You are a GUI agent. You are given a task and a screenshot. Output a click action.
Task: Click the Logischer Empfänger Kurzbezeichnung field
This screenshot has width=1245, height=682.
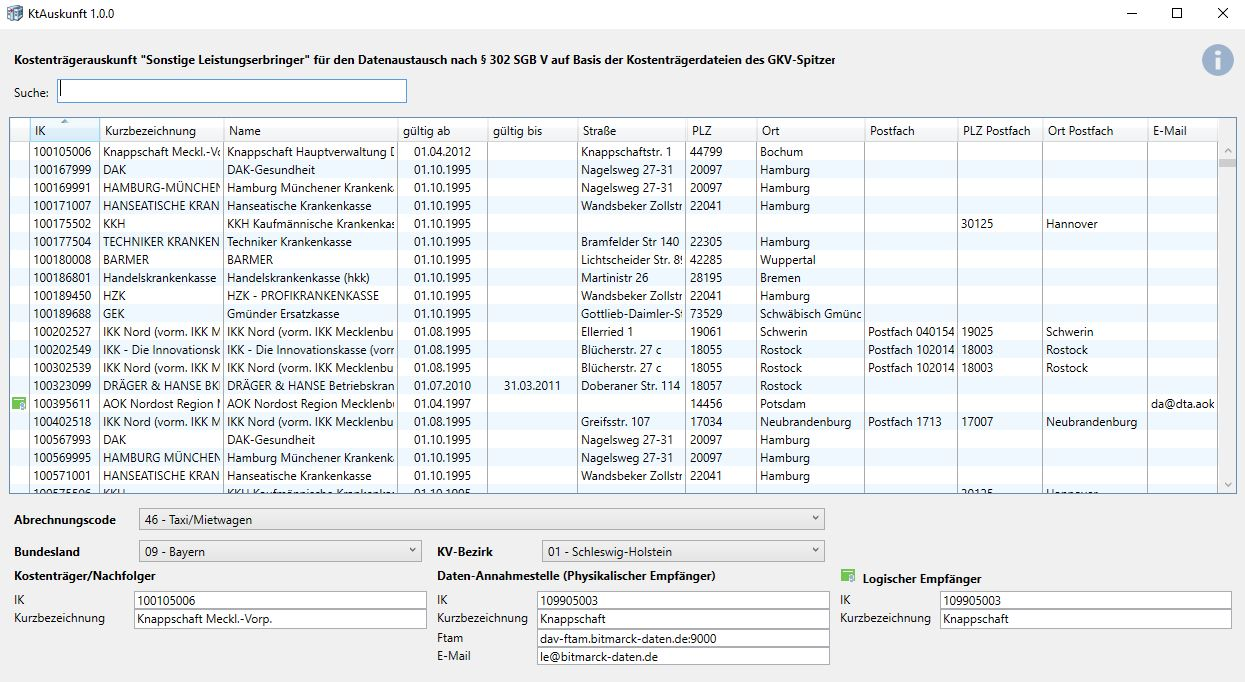coord(1086,619)
